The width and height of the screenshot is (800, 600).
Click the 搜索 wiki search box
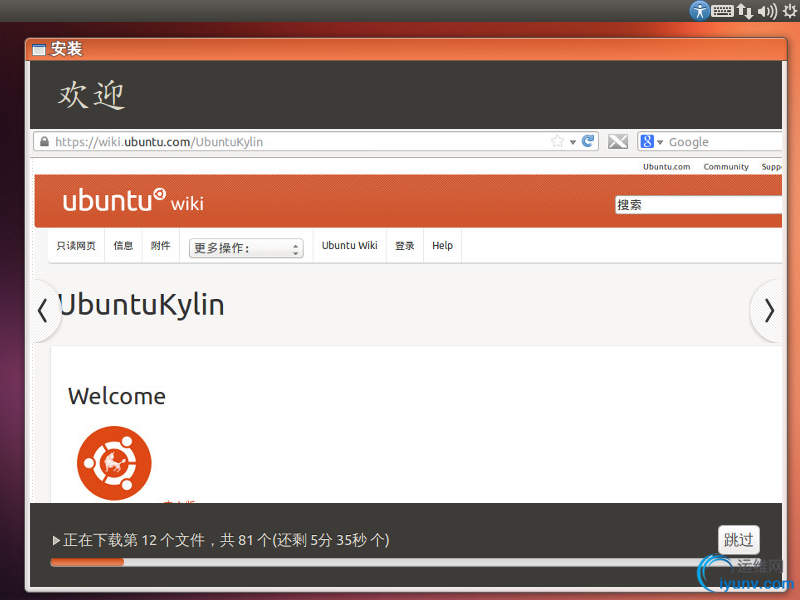coord(698,205)
